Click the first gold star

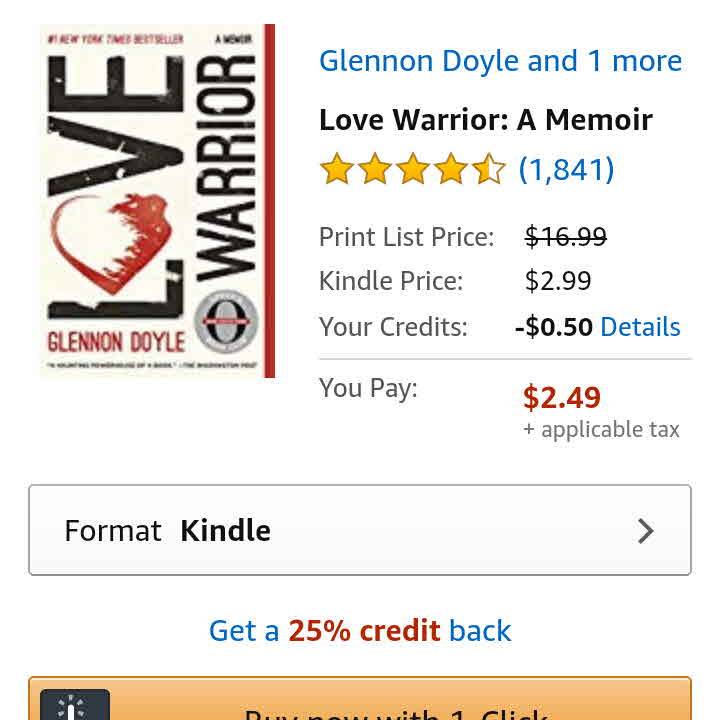pos(337,169)
